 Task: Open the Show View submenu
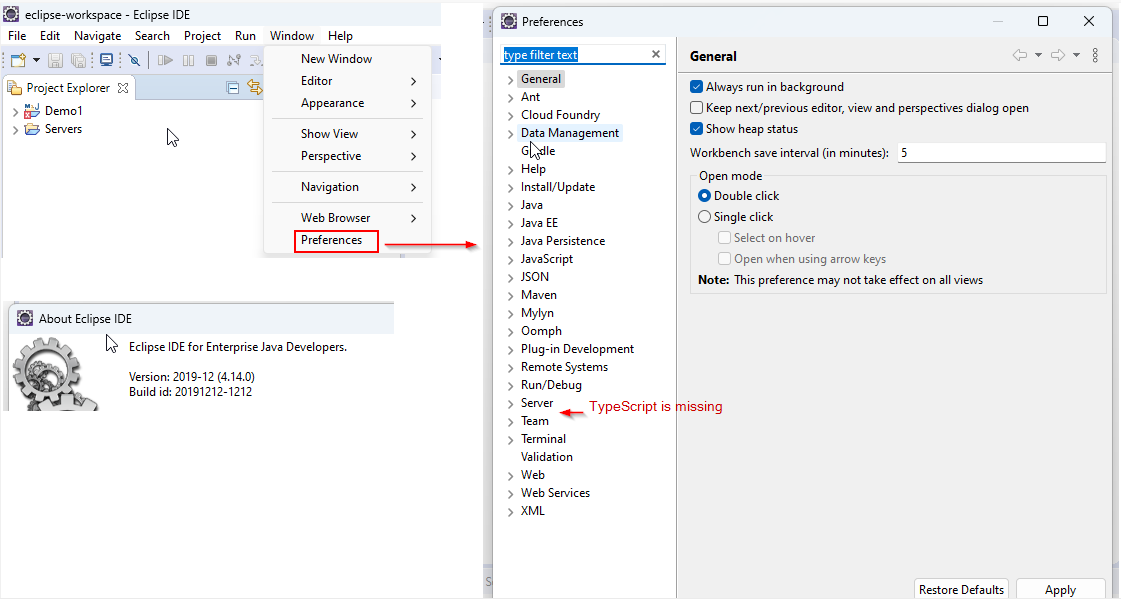coord(347,134)
